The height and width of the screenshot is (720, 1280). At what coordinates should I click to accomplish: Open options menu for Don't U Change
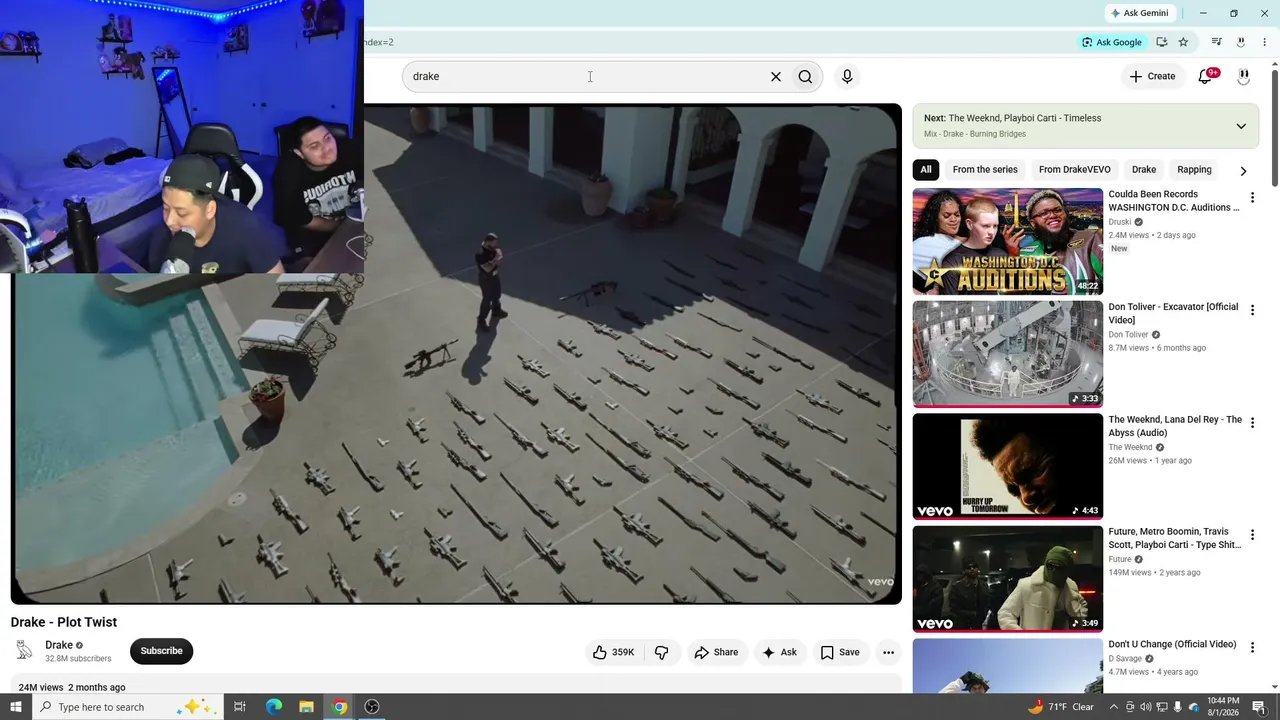(x=1252, y=648)
